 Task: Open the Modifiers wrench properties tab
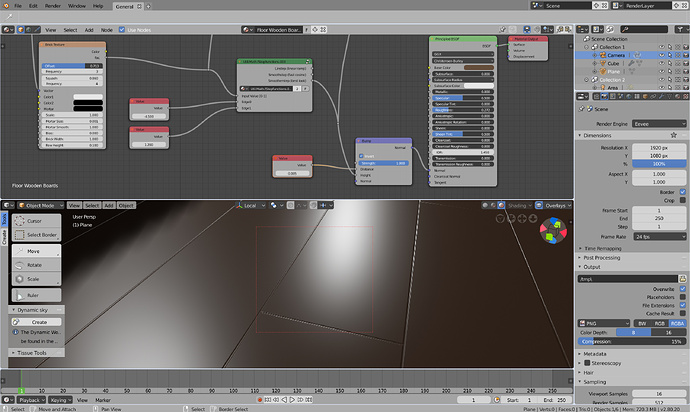click(x=661, y=96)
